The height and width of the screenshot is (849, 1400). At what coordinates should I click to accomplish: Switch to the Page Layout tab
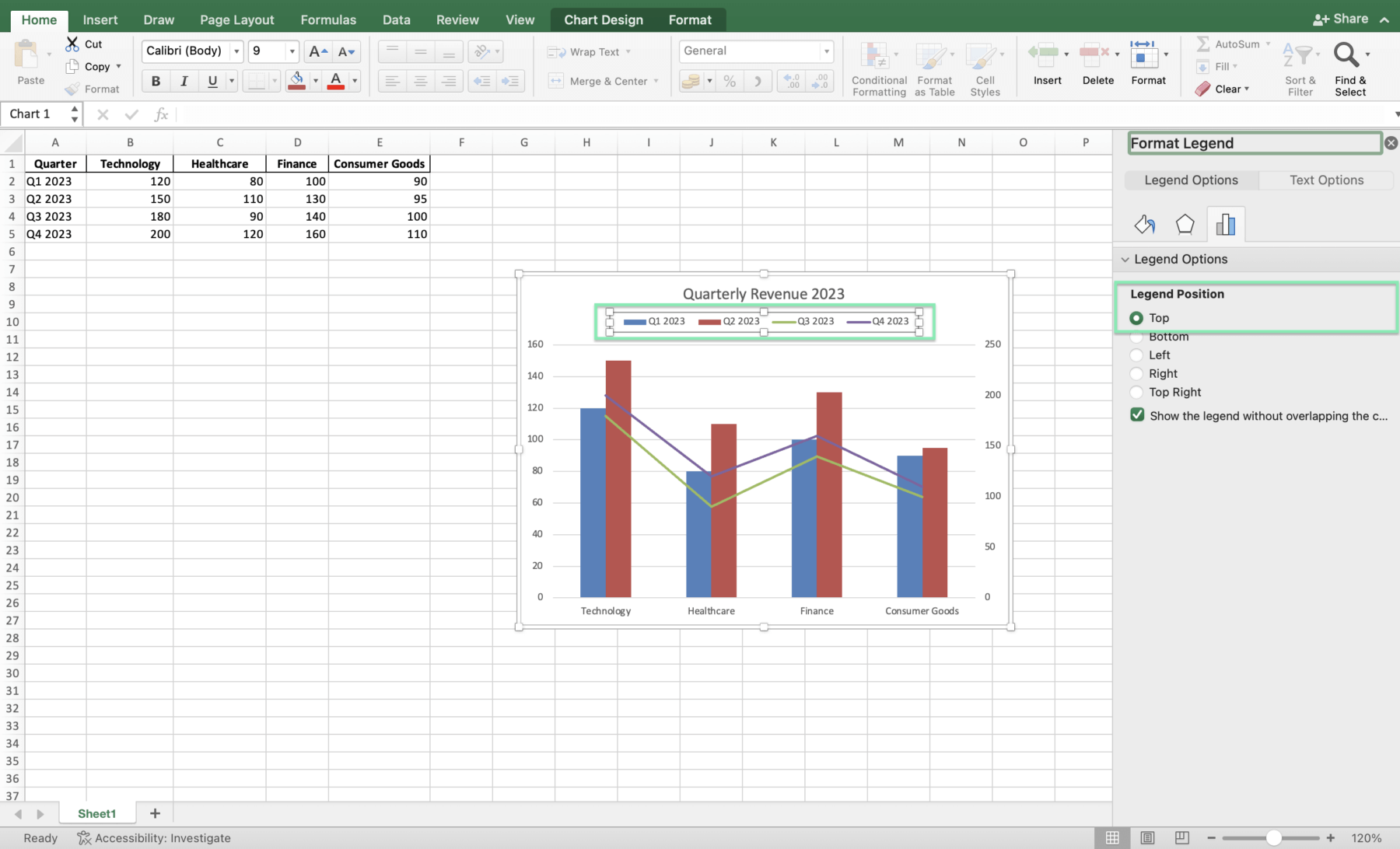click(236, 20)
